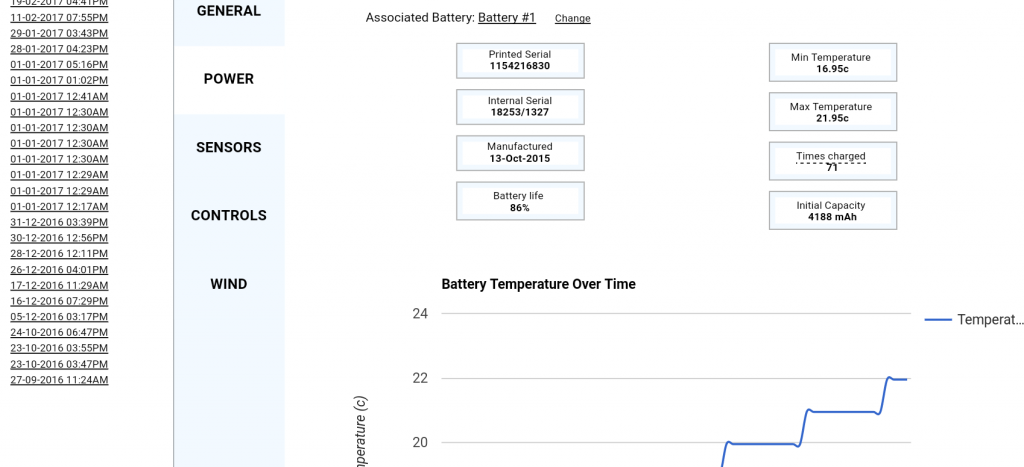Click Change next to associated battery

(x=572, y=19)
